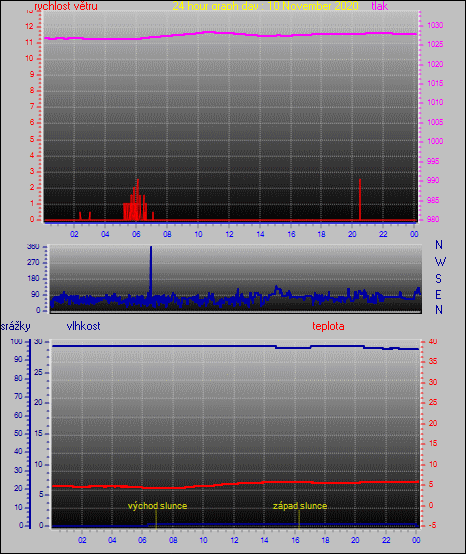Click the '24 hour graph day : 10 November 2020' title
466x554 pixels.
[x=265, y=6]
